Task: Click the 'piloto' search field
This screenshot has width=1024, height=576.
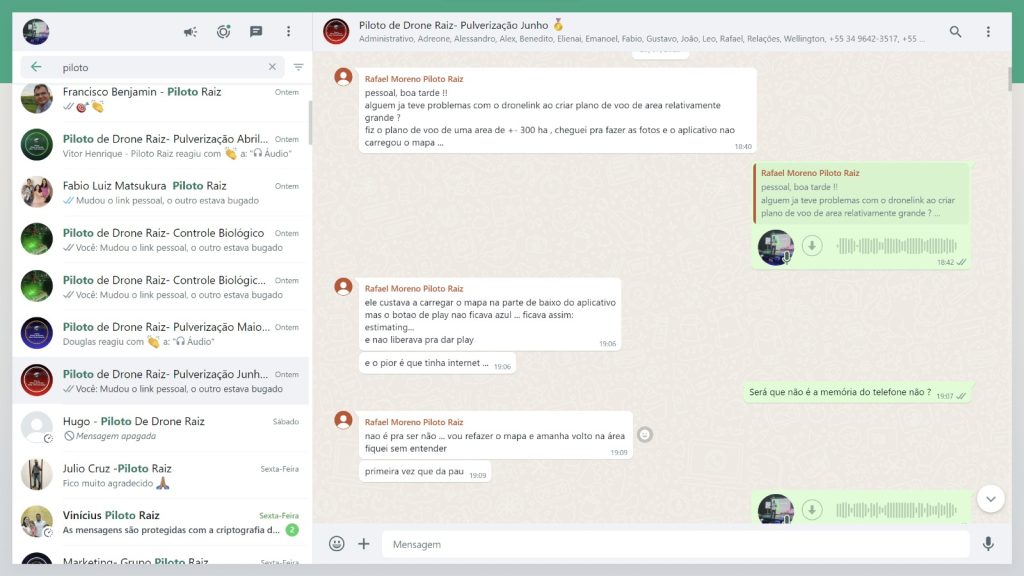Action: tap(153, 67)
